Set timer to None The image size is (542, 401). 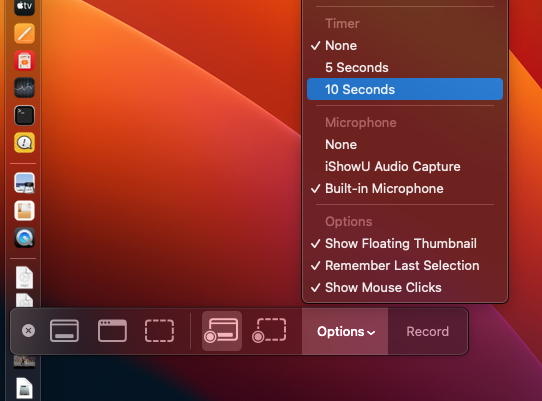click(x=405, y=46)
